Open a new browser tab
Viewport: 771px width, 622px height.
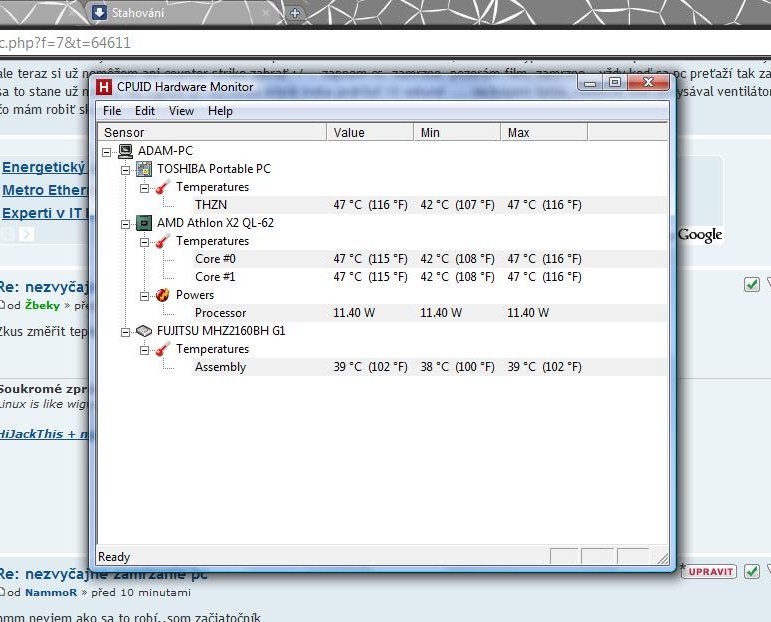click(295, 13)
